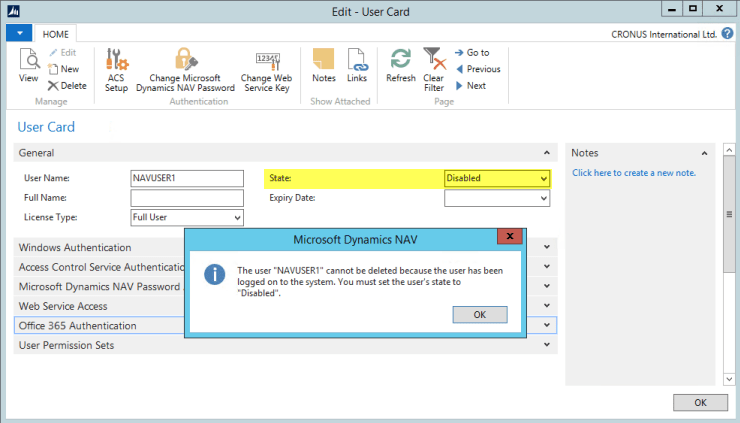
Task: Collapse the Notes FactBox
Action: pyautogui.click(x=704, y=153)
